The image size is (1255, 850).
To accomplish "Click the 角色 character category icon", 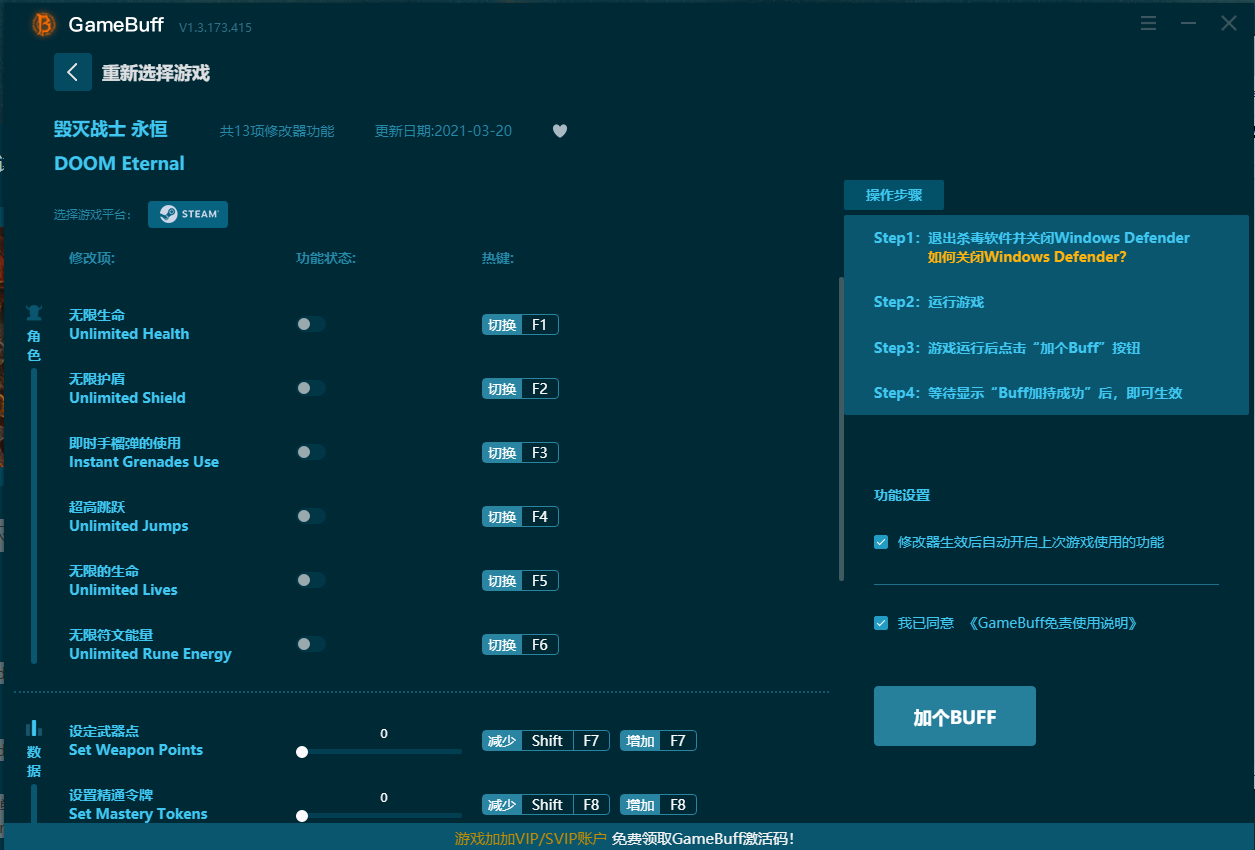I will point(34,312).
